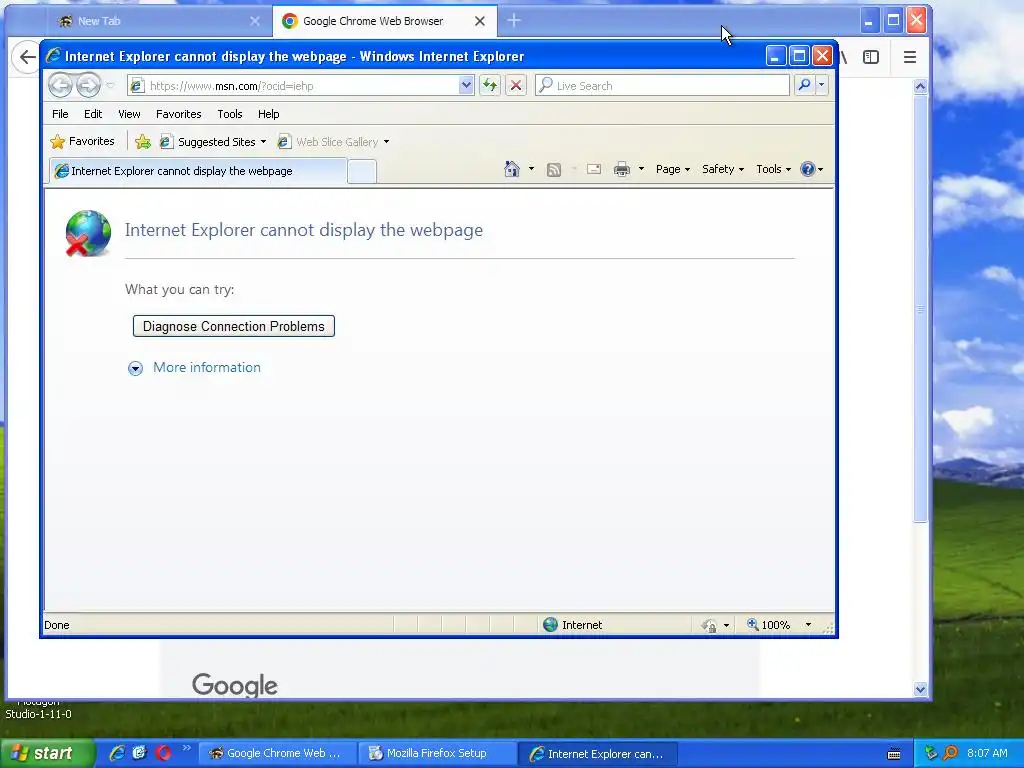This screenshot has height=768, width=1024.
Task: Close the New Tab in Firefox window
Action: tap(255, 21)
